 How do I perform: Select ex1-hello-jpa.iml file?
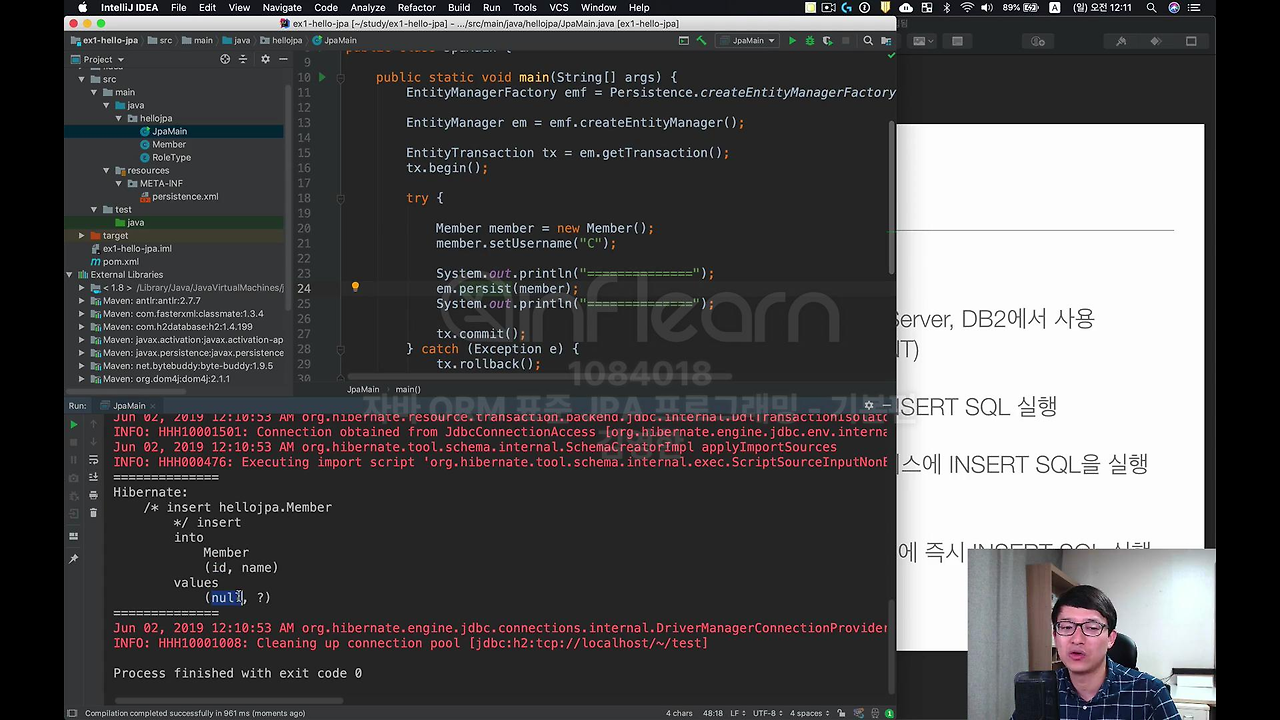[137, 248]
